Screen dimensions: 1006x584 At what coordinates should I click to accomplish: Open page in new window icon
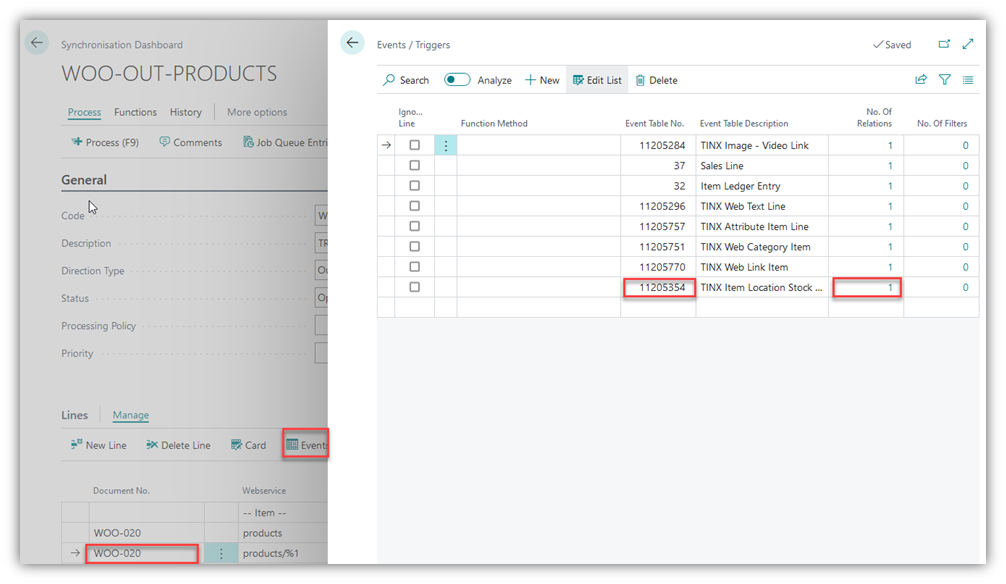tap(944, 44)
